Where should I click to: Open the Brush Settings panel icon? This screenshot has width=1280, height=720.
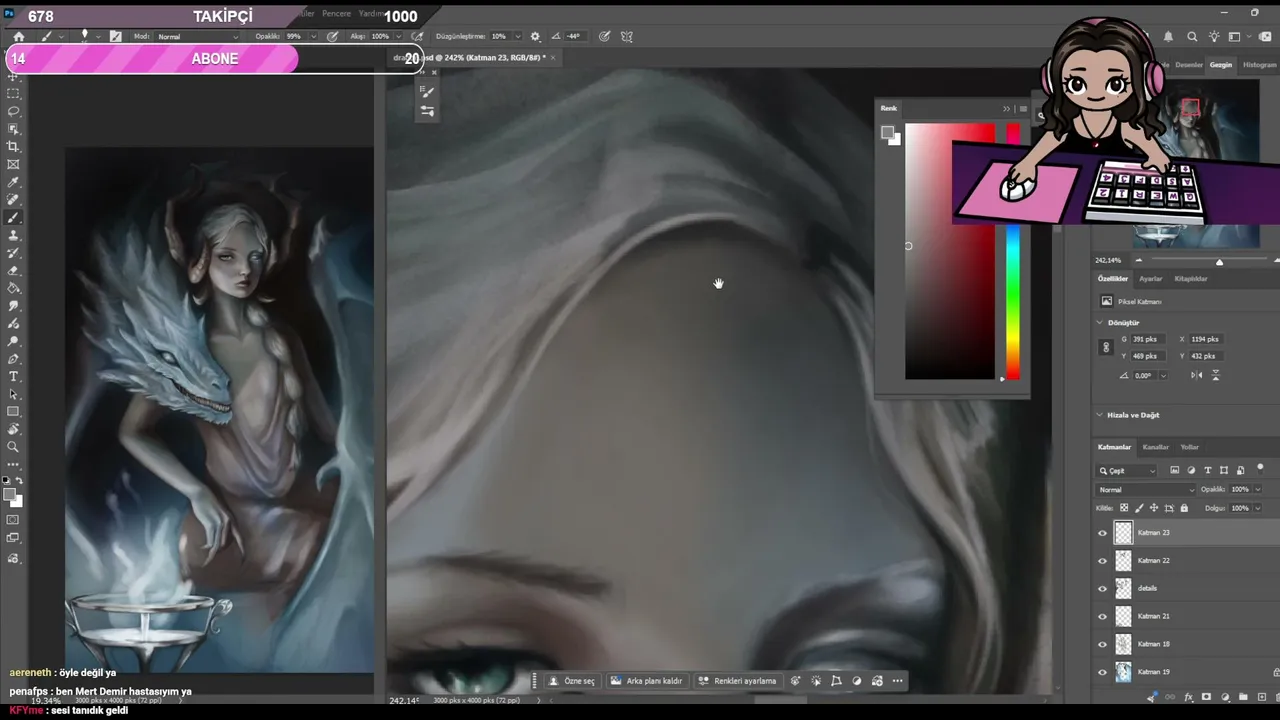(116, 36)
